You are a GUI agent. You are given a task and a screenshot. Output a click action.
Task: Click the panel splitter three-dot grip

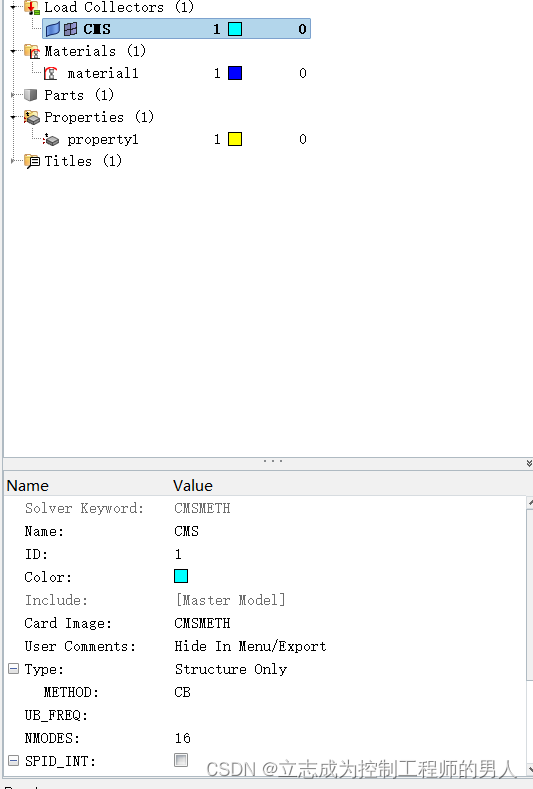pos(273,461)
